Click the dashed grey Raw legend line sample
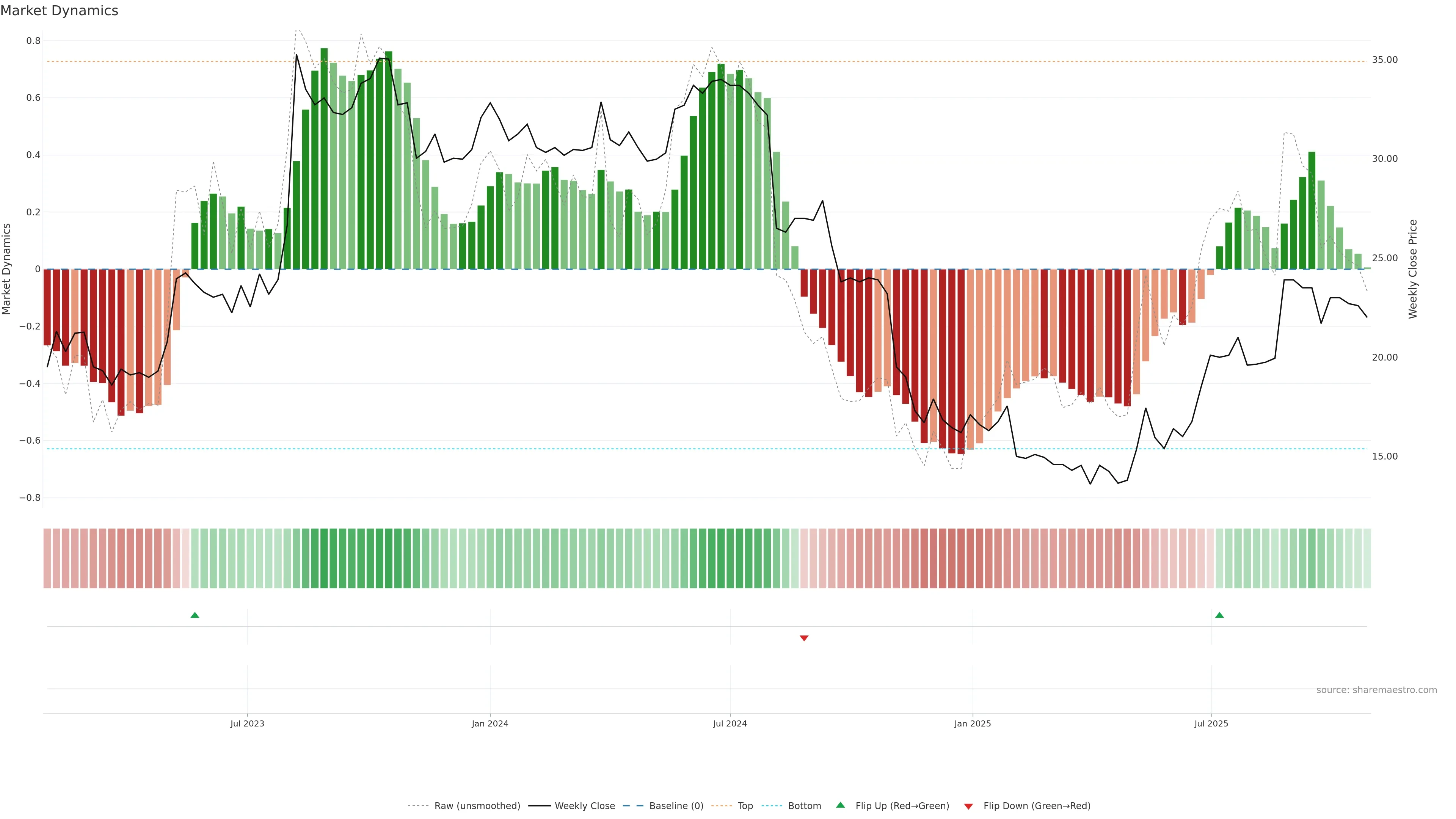Image resolution: width=1456 pixels, height=819 pixels. pyautogui.click(x=418, y=806)
